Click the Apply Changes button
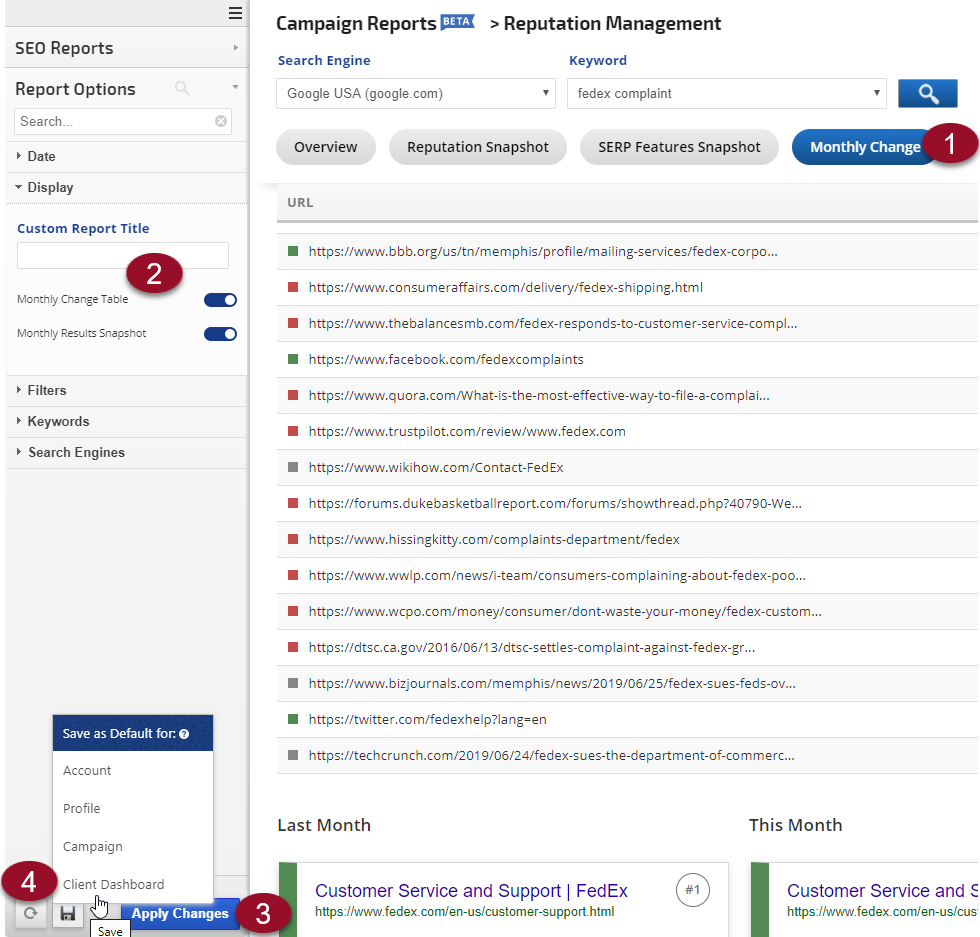Viewport: 980px width, 937px height. 180,914
